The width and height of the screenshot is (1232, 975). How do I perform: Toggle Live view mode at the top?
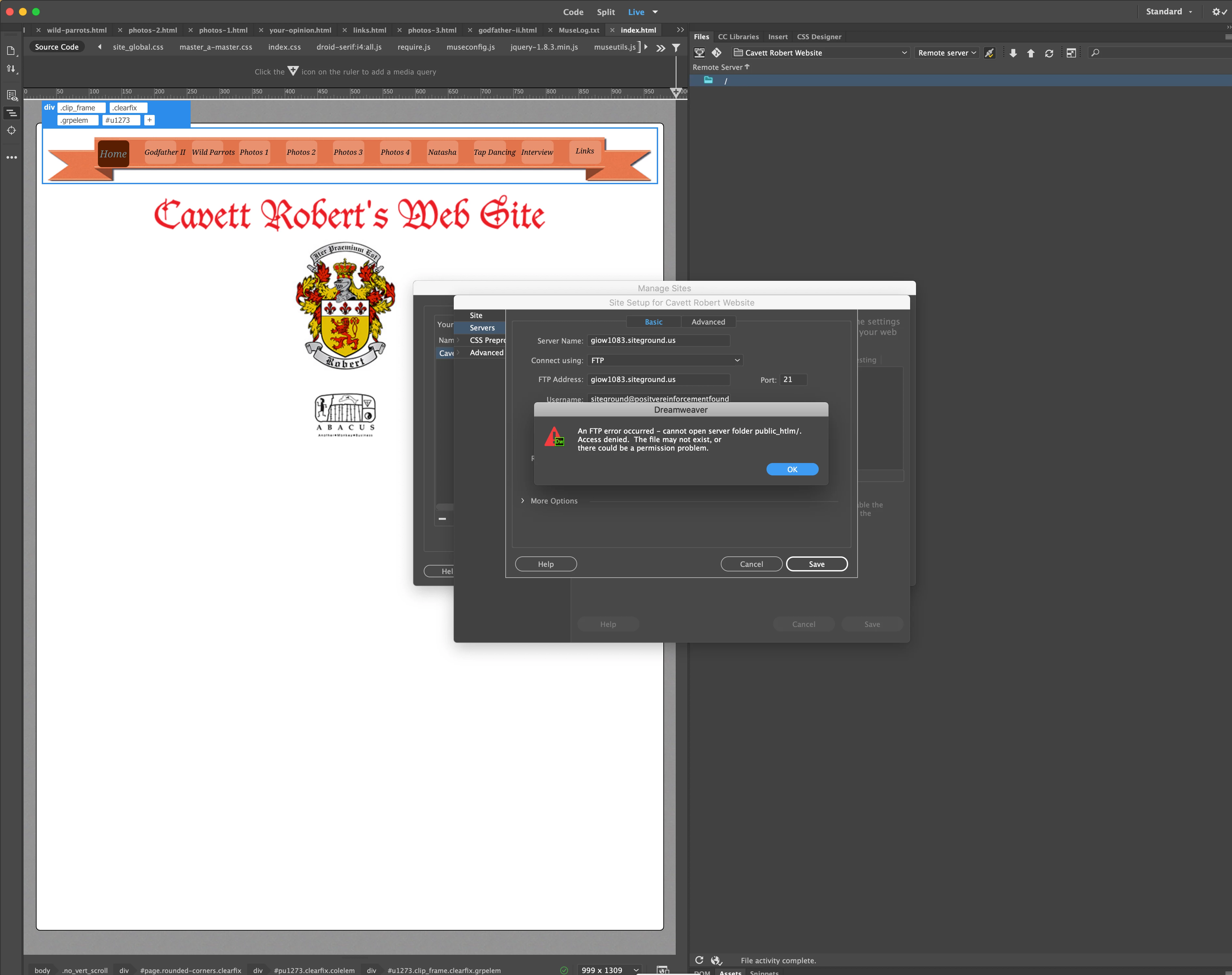tap(636, 12)
